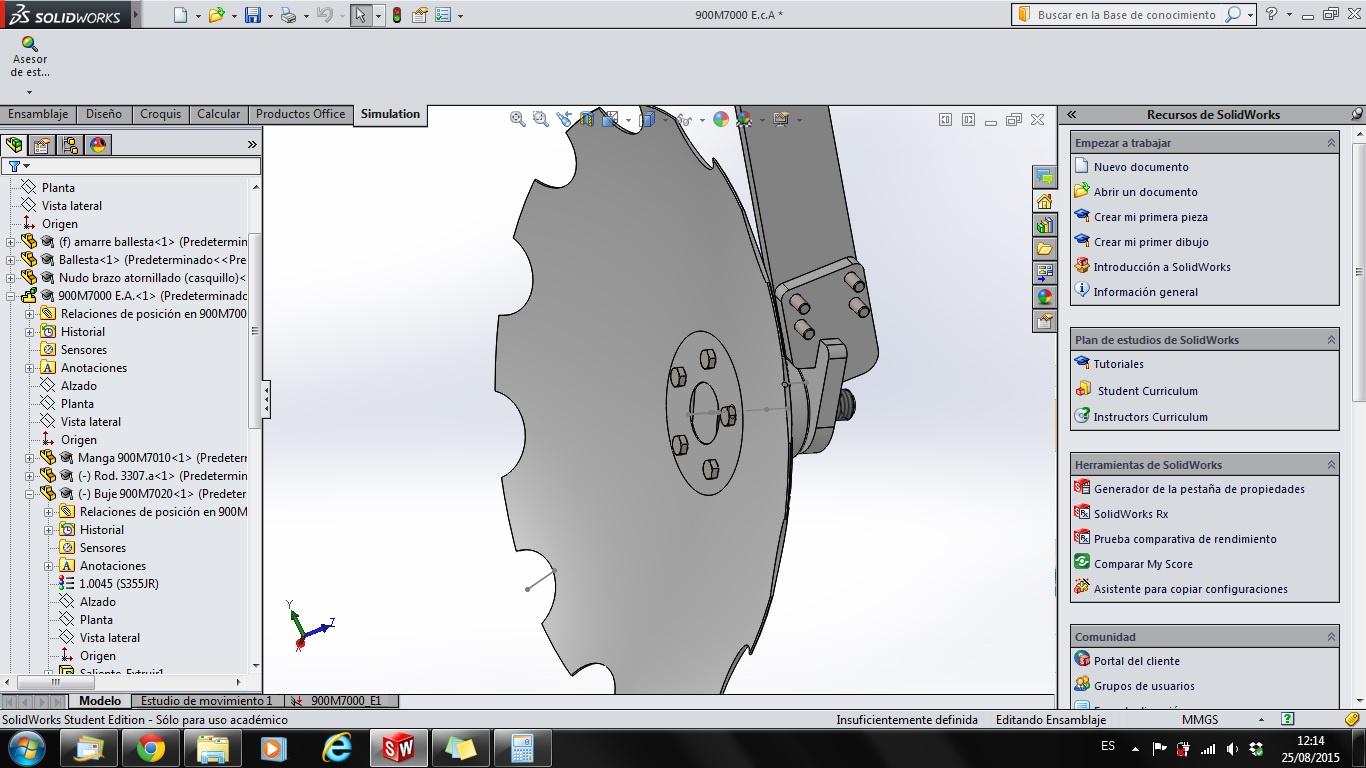Open the Apply Scene icon
This screenshot has height=768, width=1366.
click(744, 119)
